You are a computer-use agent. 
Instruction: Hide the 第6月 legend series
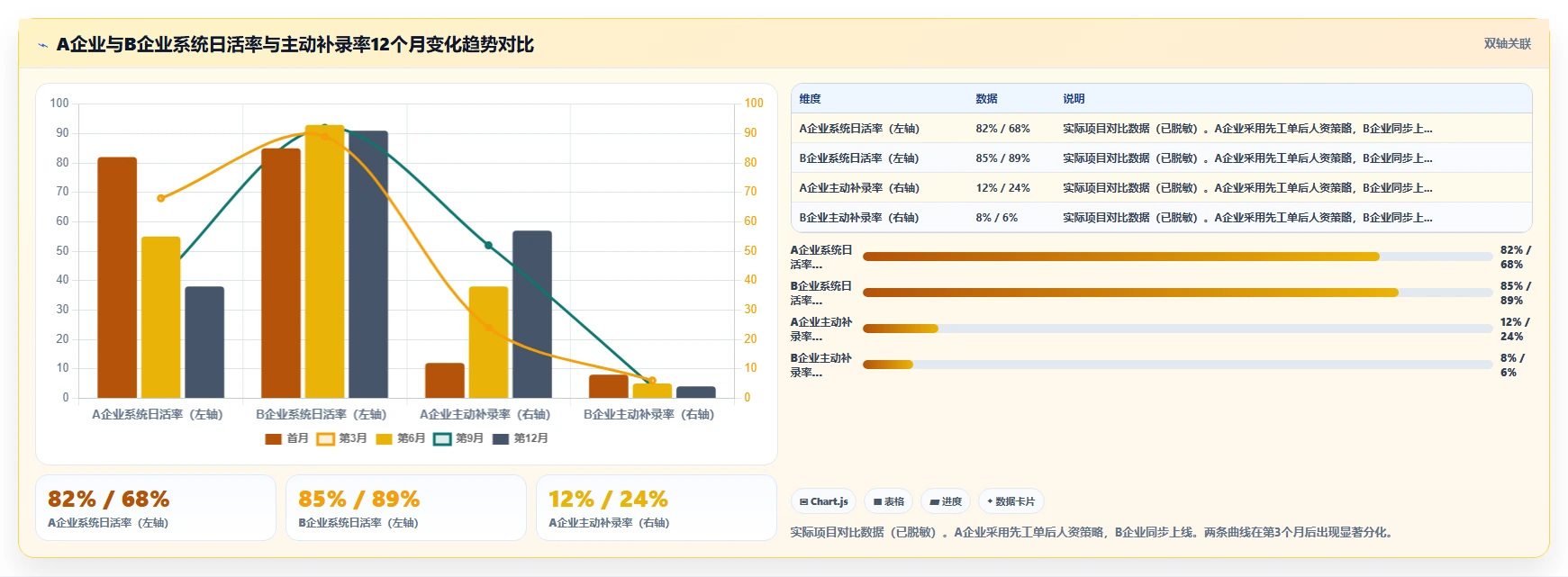pos(400,439)
